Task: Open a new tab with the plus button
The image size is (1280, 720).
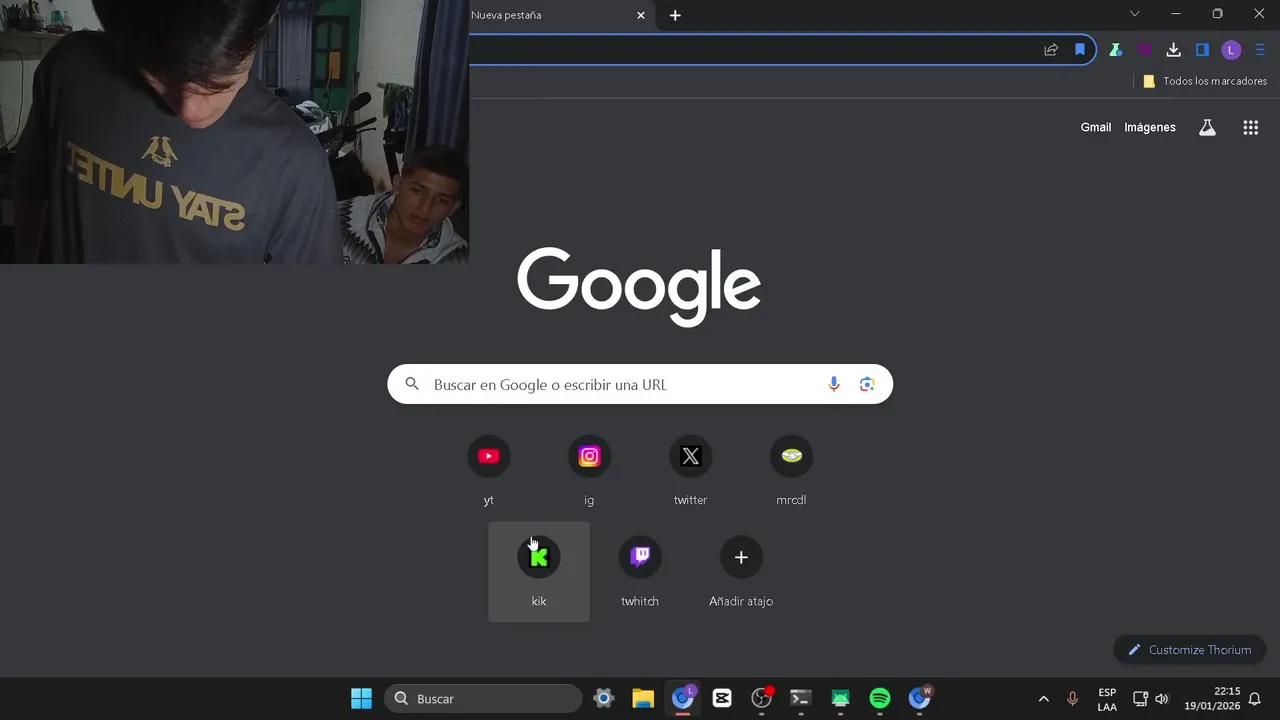Action: click(x=675, y=15)
